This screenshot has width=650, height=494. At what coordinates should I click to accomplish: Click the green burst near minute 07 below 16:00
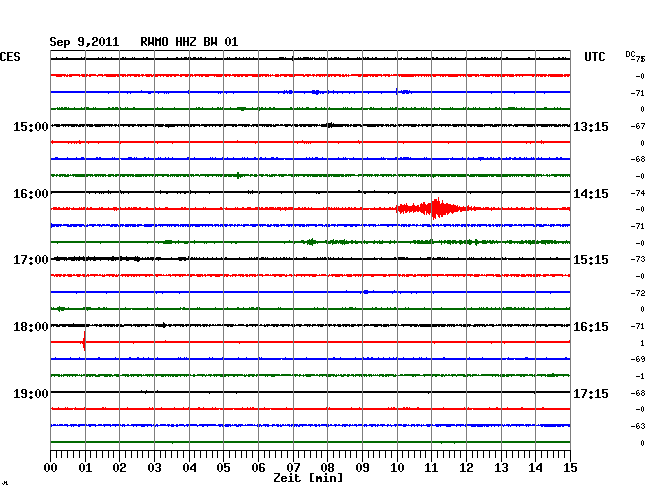310,242
